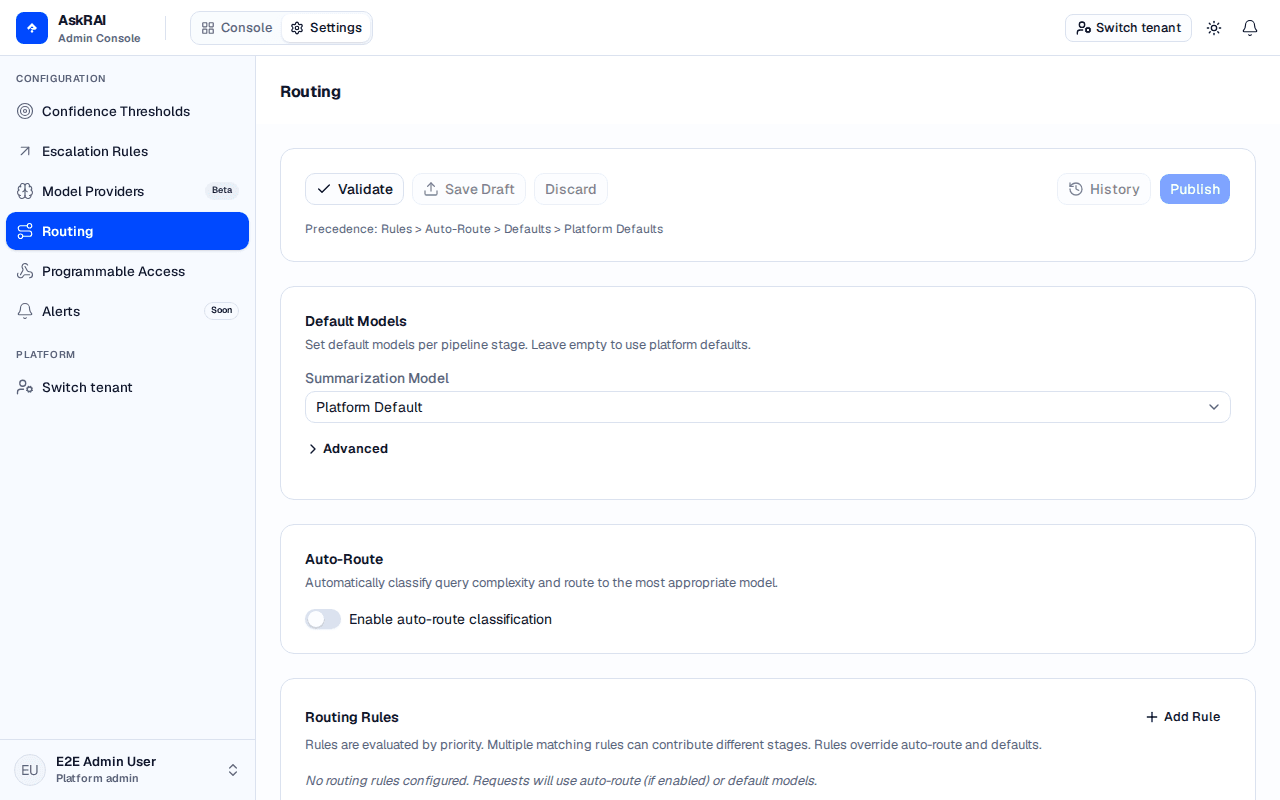Click the plus icon beside Add Rule
Image resolution: width=1280 pixels, height=800 pixels.
[1152, 717]
